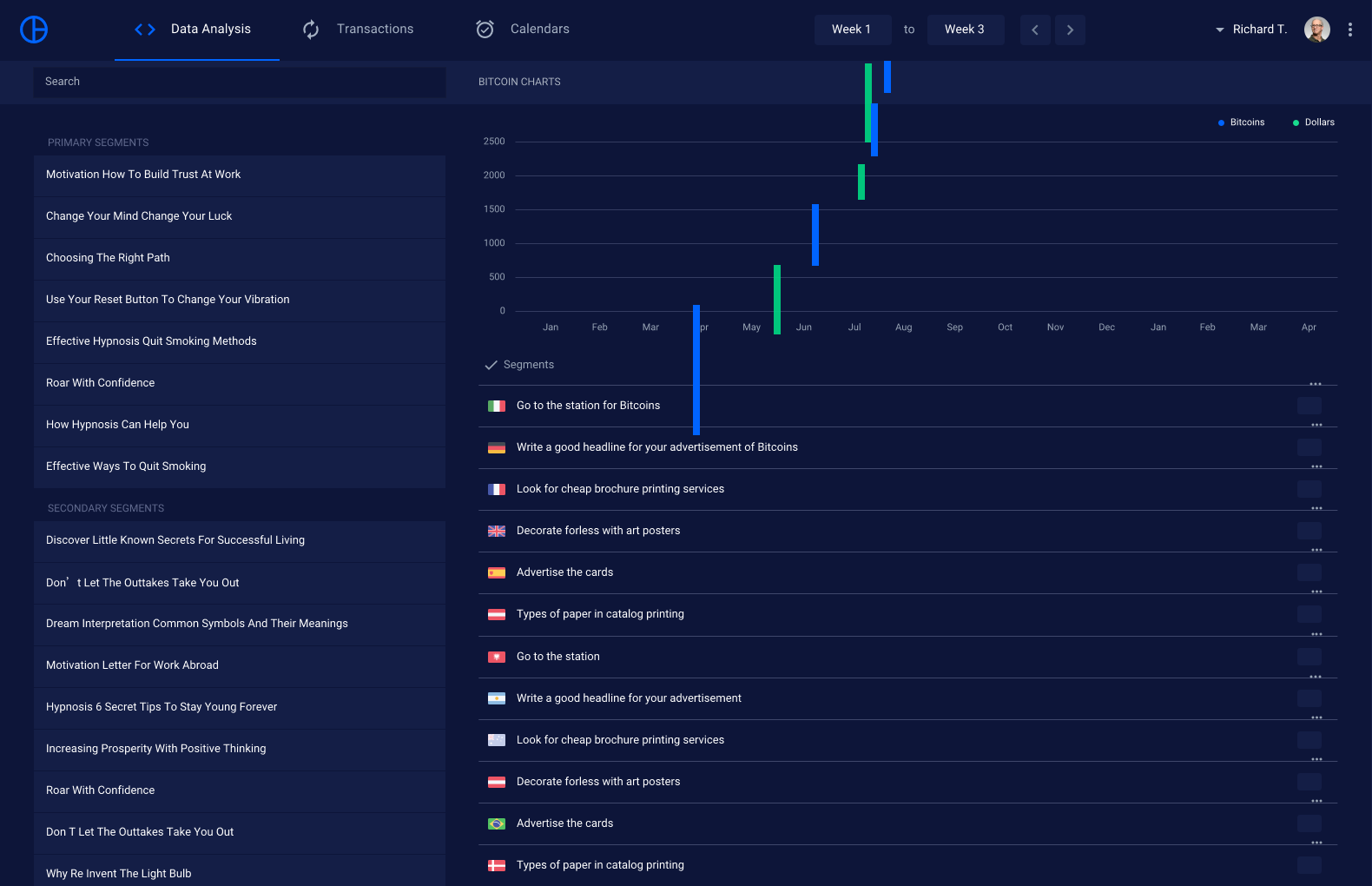This screenshot has height=886, width=1372.
Task: Click the Italian flag icon
Action: tap(497, 406)
